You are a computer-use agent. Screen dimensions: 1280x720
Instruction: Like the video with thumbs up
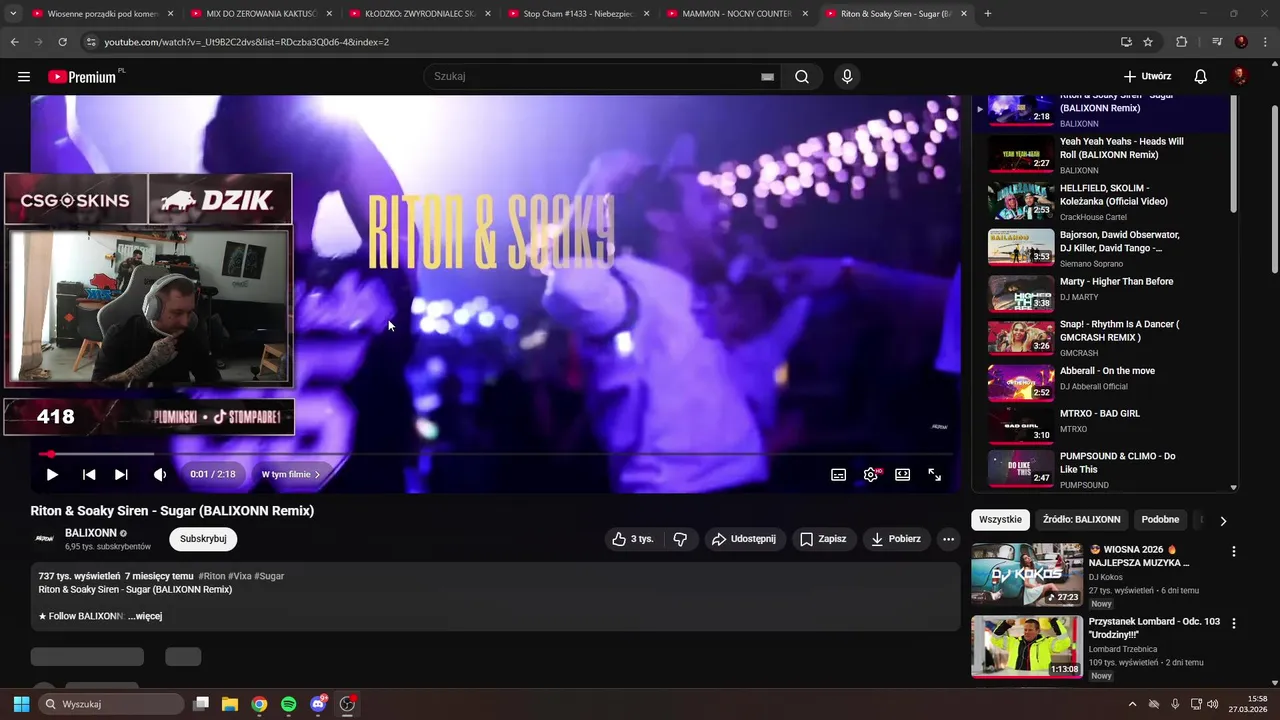[633, 539]
